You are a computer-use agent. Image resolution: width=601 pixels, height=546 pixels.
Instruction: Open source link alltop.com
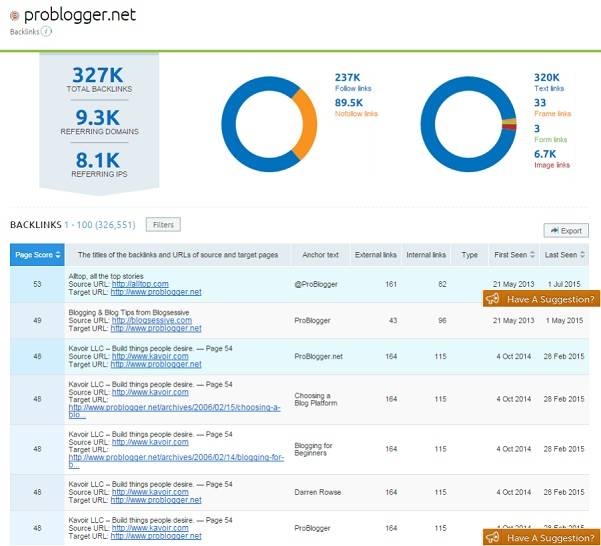pos(140,284)
